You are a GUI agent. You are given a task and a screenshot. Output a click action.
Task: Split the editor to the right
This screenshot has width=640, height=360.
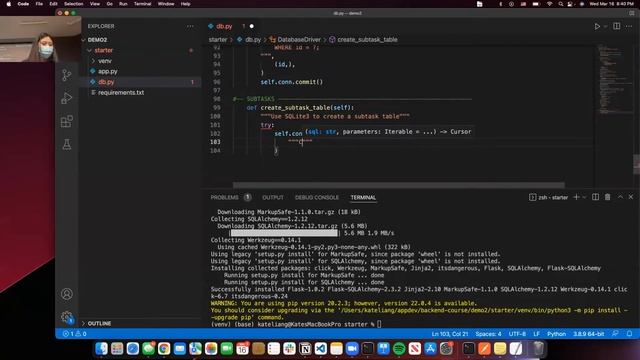point(617,26)
